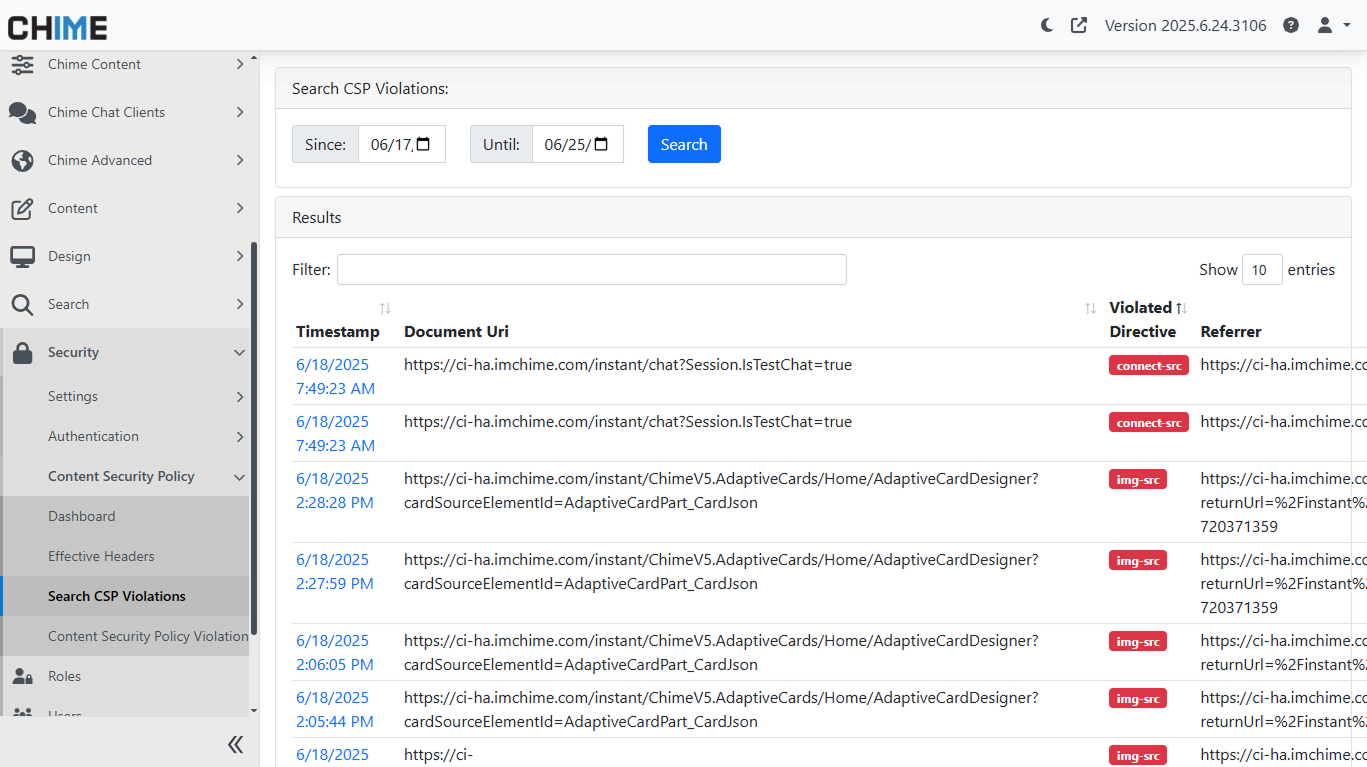Click the CHIME logo

pyautogui.click(x=57, y=27)
